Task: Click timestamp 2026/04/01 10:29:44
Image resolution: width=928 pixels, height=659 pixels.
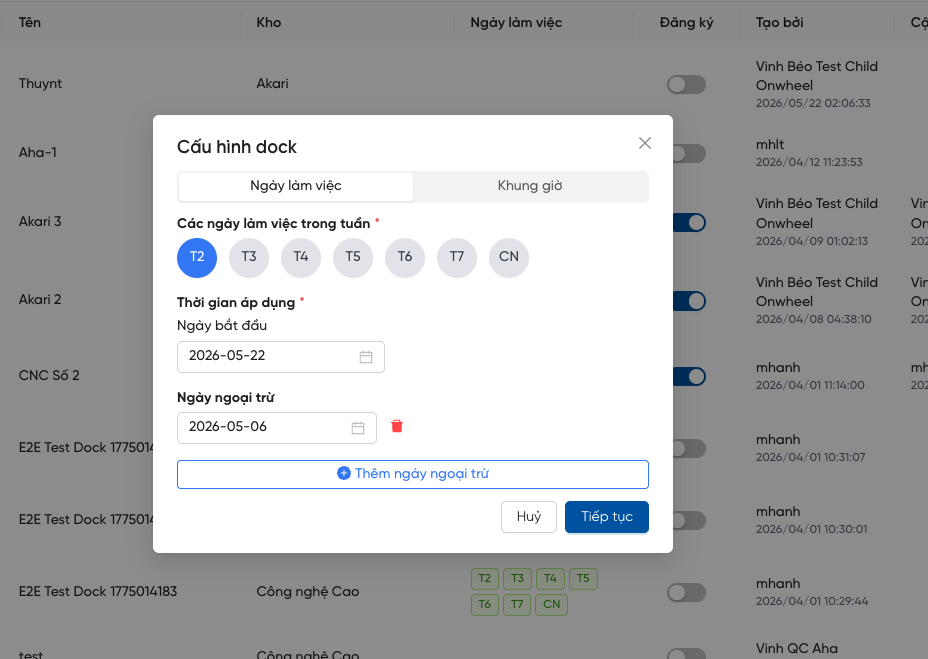Action: 812,602
